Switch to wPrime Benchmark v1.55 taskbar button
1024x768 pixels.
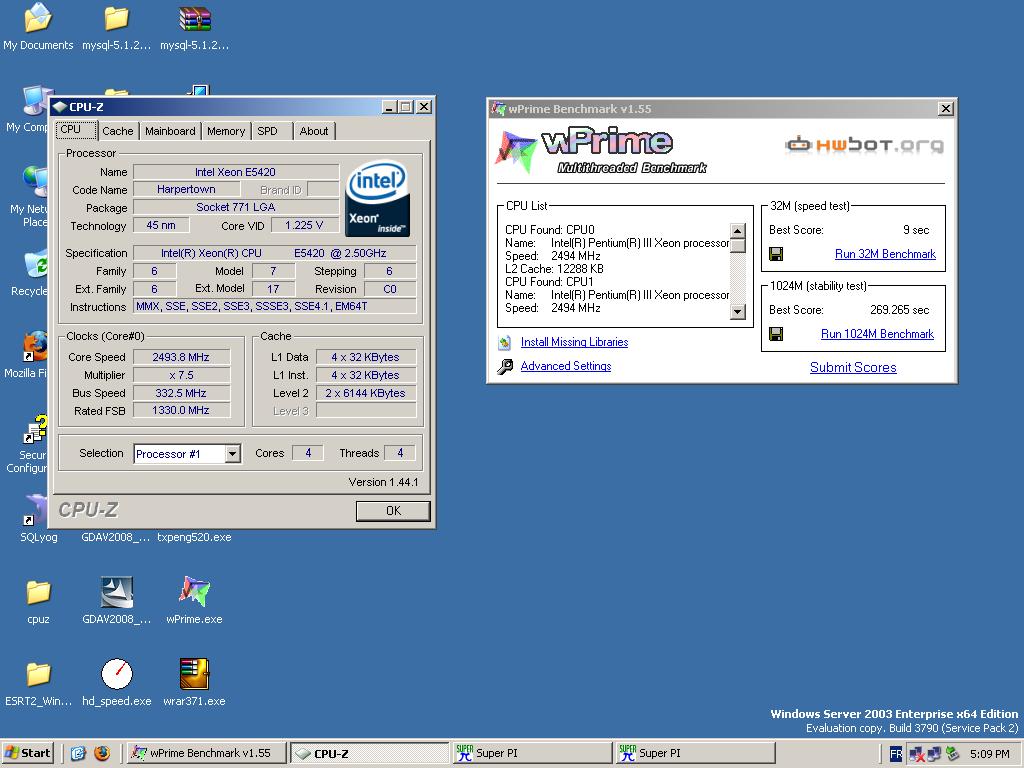[x=206, y=753]
